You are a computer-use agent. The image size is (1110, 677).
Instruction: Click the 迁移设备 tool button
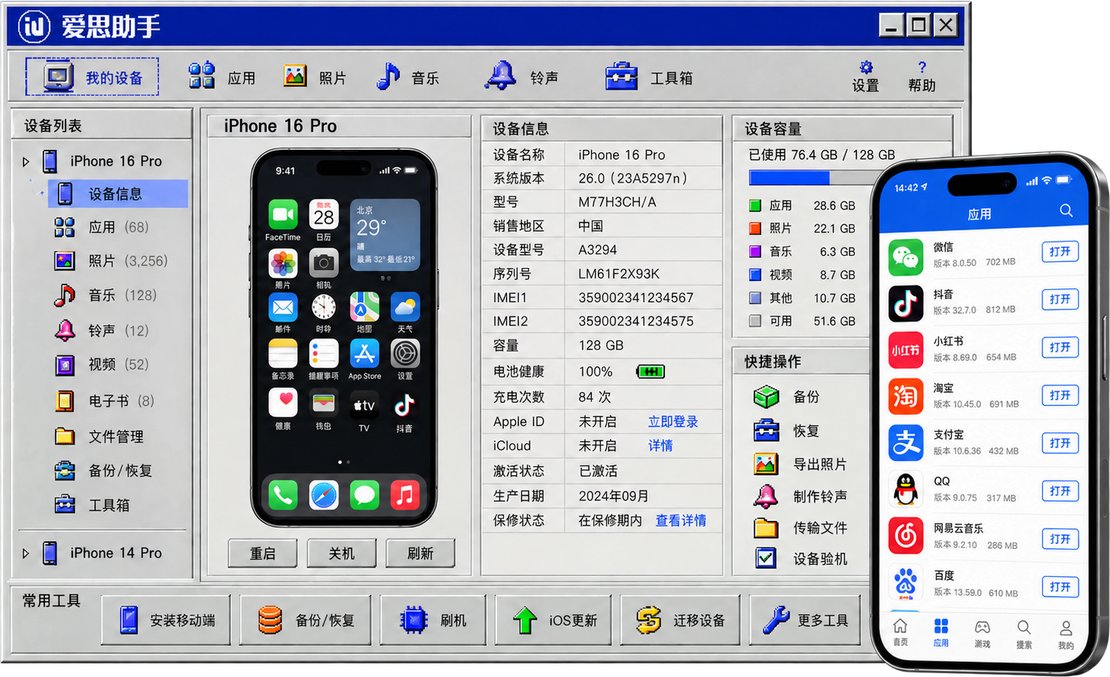680,620
